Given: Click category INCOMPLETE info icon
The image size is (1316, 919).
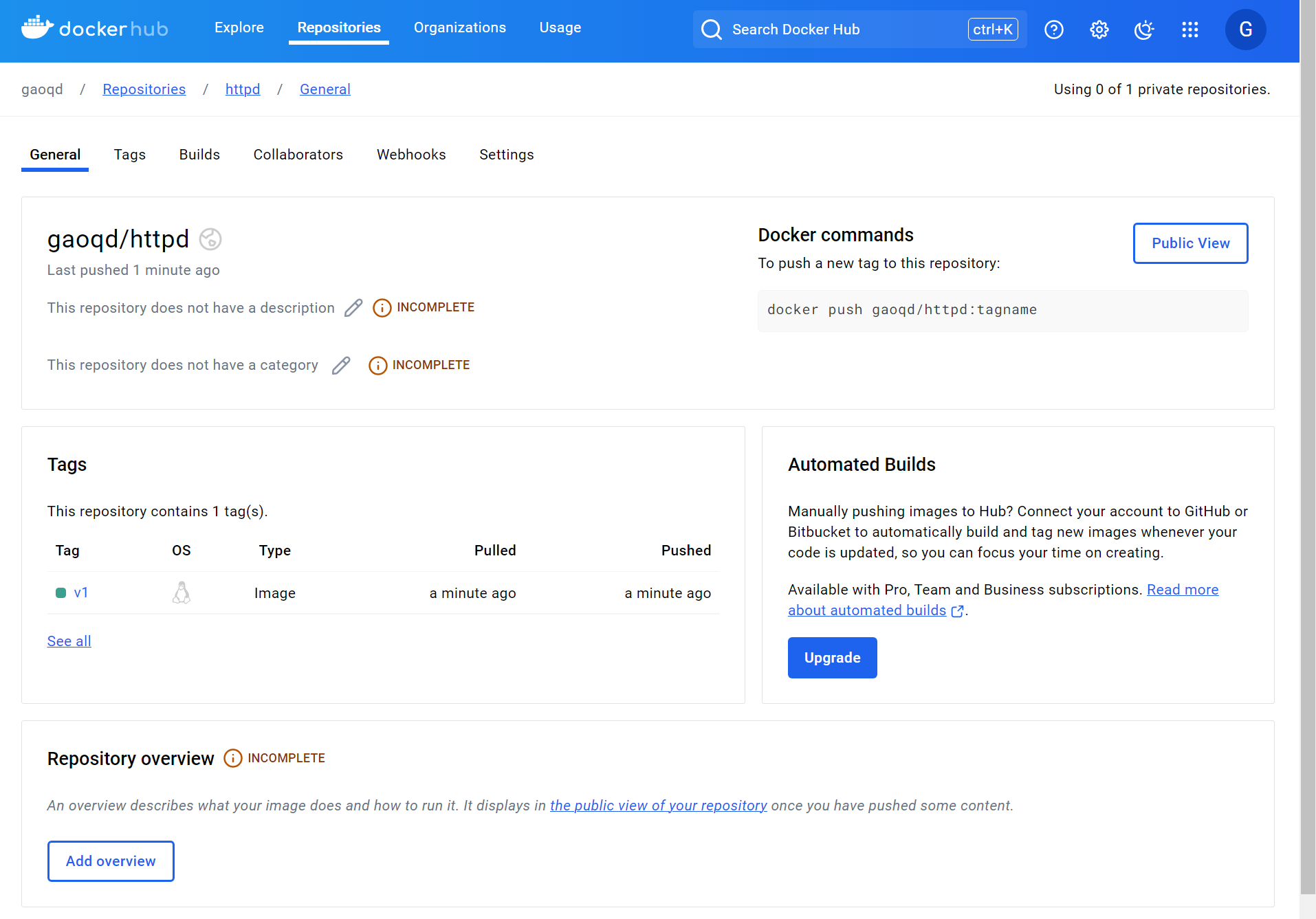Looking at the screenshot, I should click(378, 366).
